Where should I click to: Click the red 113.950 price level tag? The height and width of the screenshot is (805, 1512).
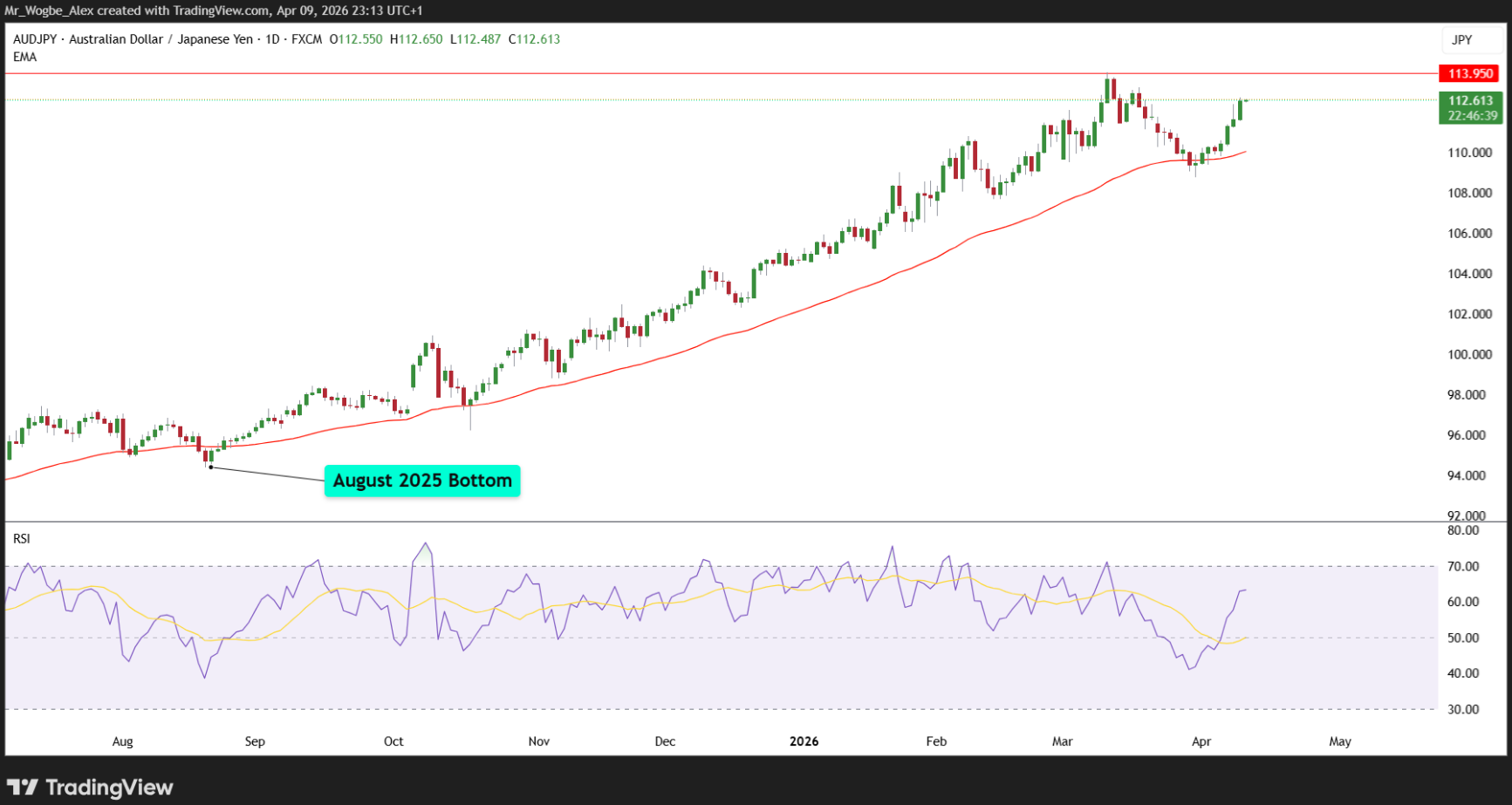click(1468, 74)
